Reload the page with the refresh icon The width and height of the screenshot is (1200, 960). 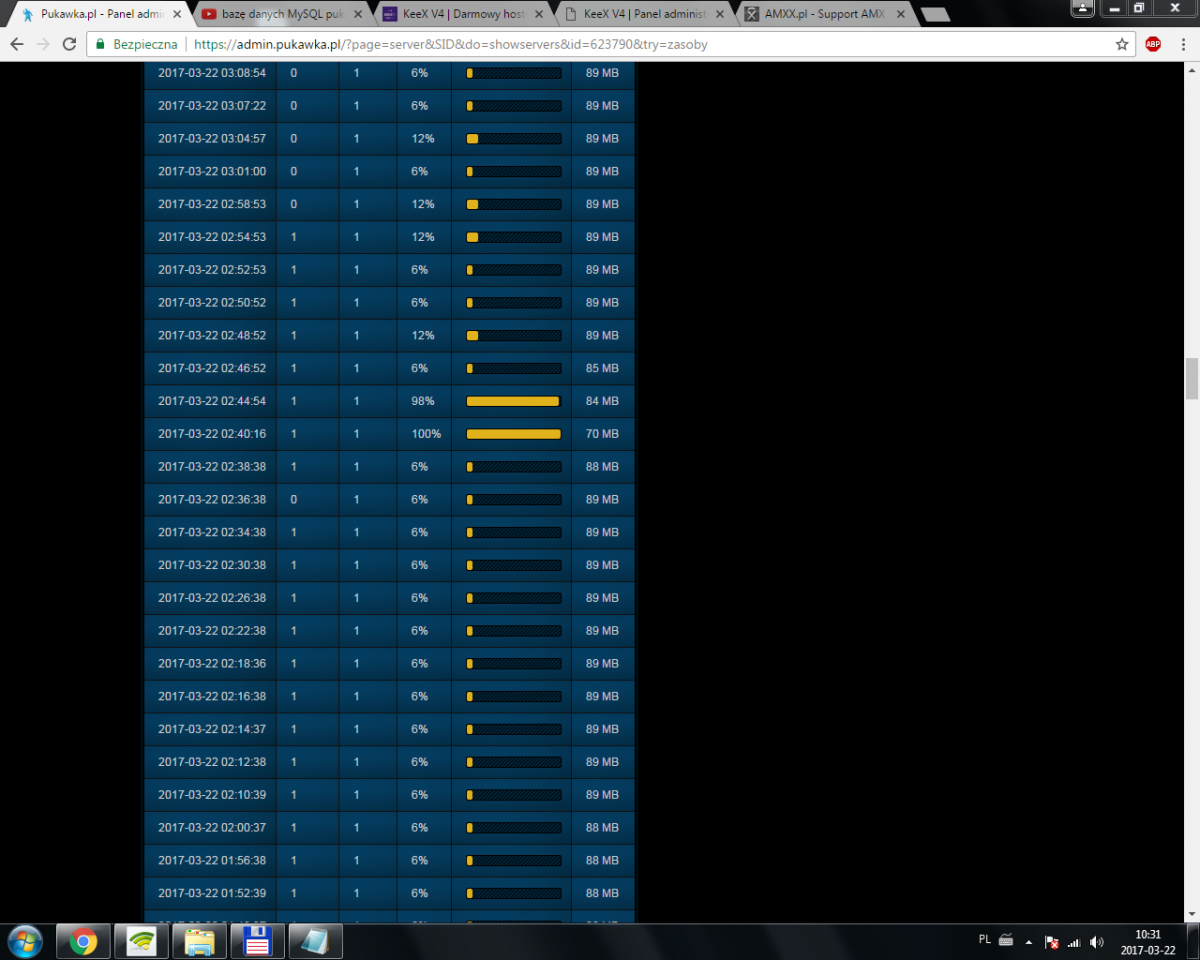coord(69,45)
